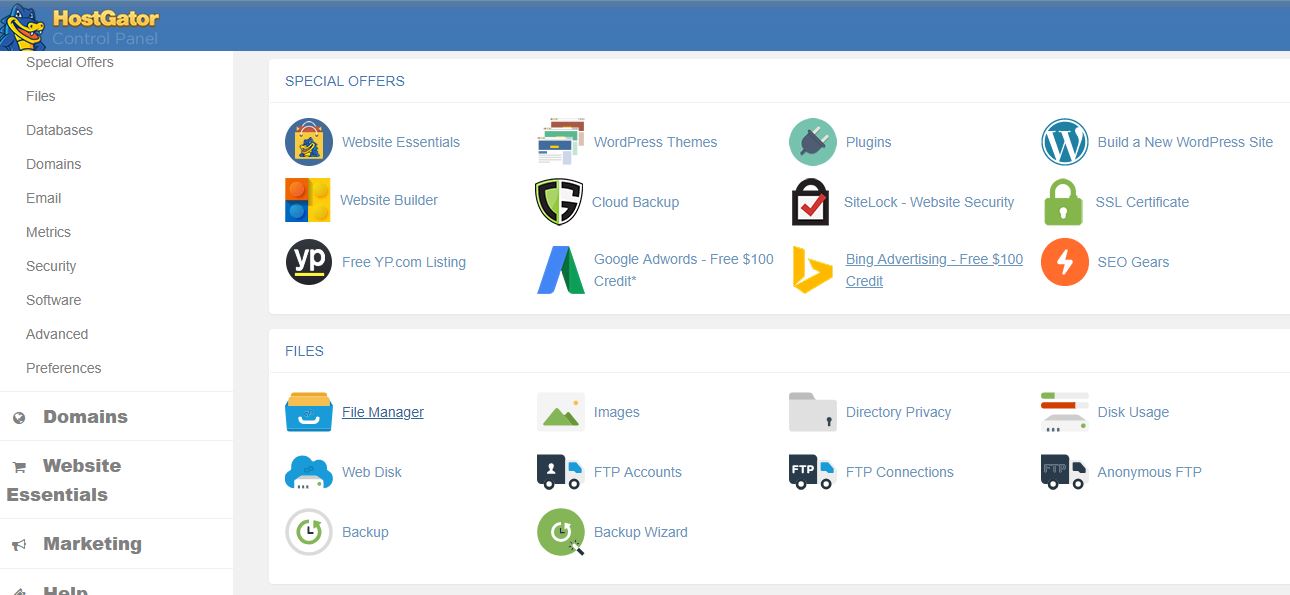1290x595 pixels.
Task: Open the SSL Certificate text link
Action: tap(1143, 202)
